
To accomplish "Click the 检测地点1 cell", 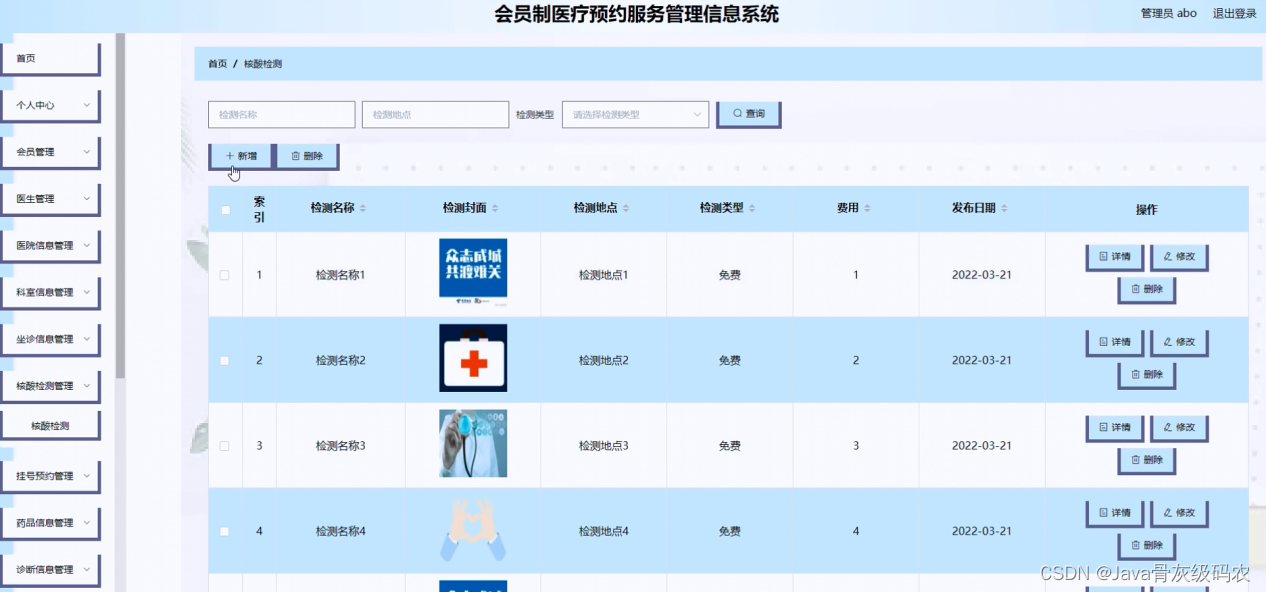I will coord(603,275).
